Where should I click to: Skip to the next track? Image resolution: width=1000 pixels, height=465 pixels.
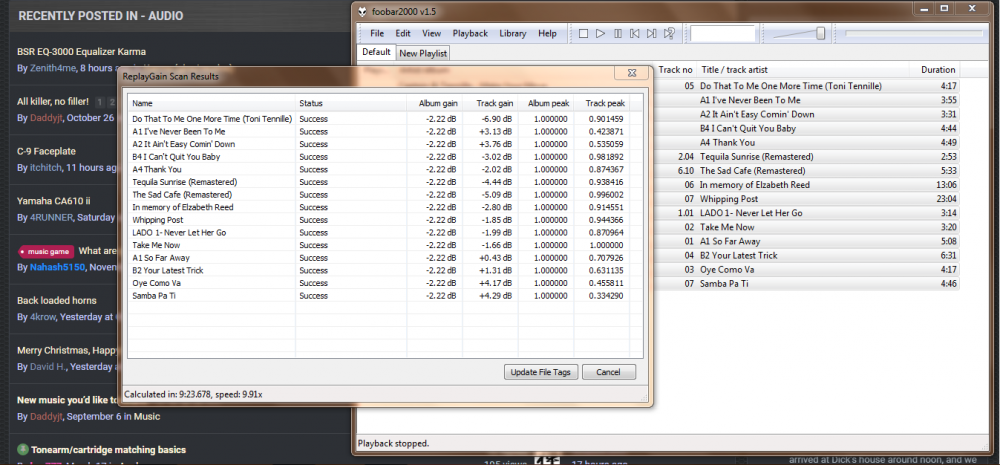pyautogui.click(x=651, y=34)
